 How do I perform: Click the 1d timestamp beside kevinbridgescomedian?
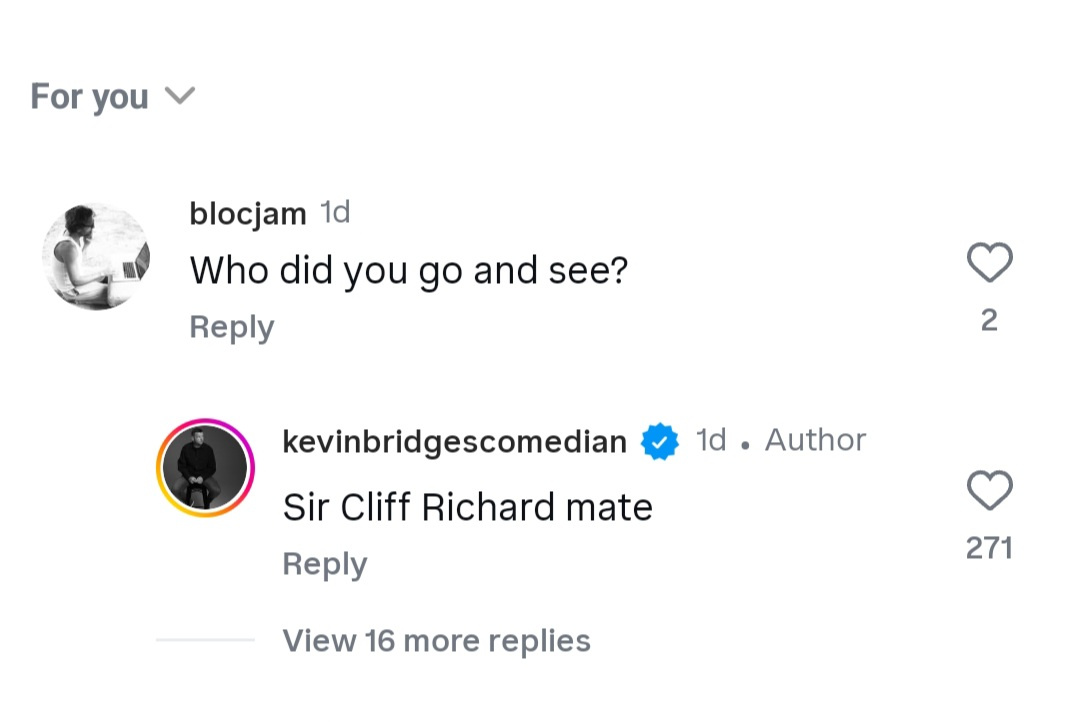point(711,440)
